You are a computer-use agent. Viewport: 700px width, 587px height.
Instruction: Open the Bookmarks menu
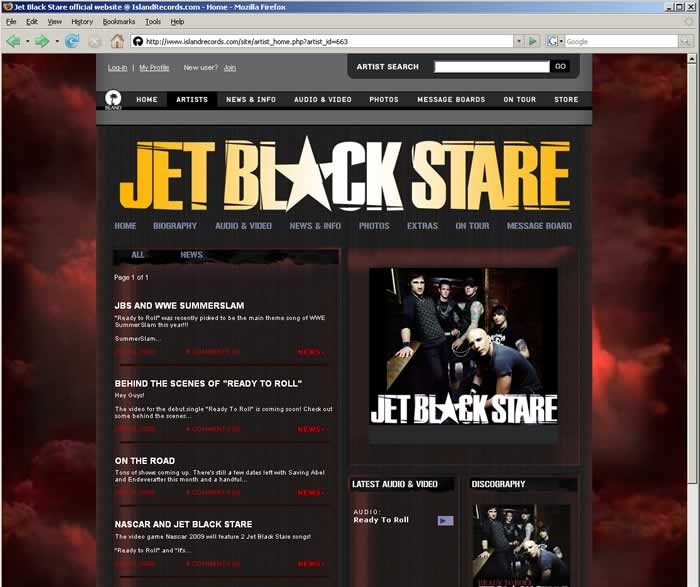click(119, 21)
